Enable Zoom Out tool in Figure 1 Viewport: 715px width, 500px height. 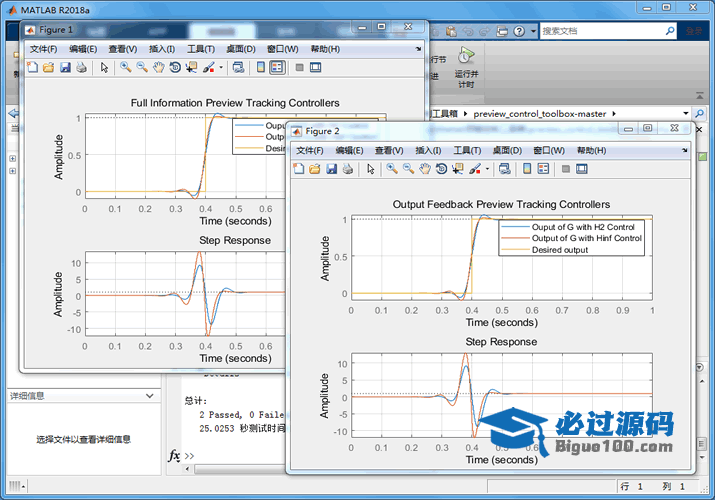click(142, 67)
